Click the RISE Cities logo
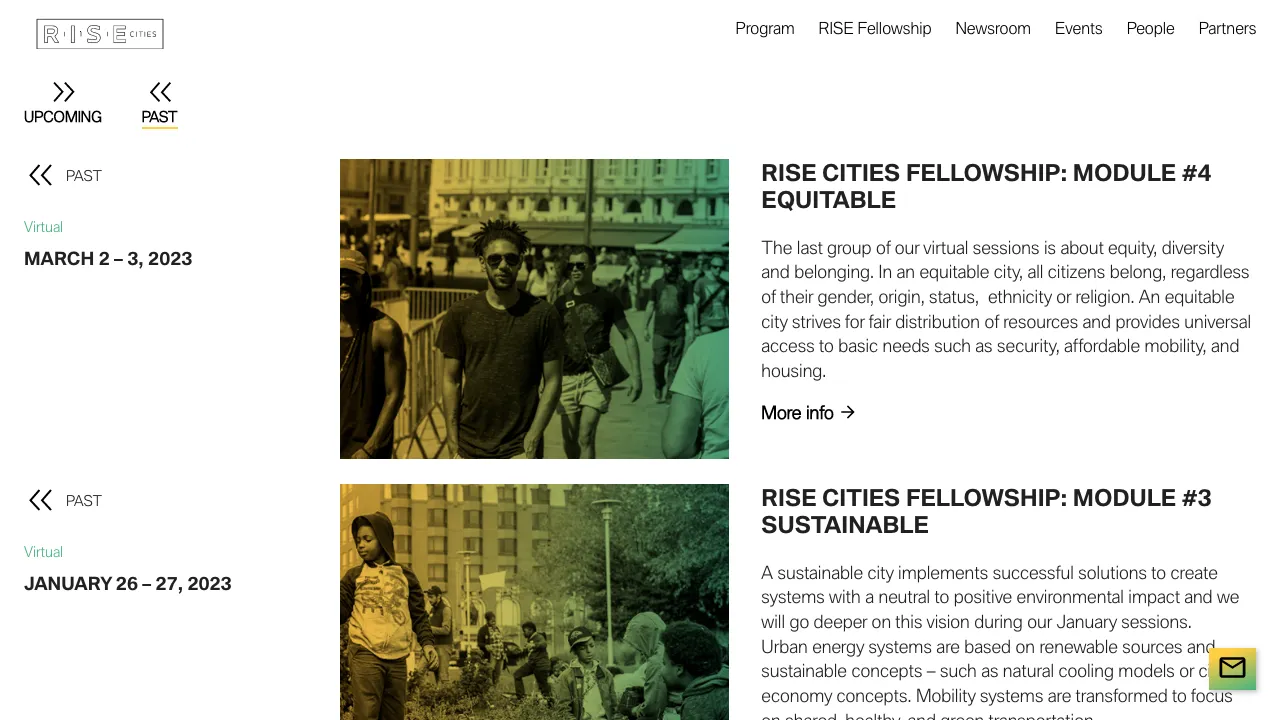This screenshot has height=720, width=1280. pyautogui.click(x=100, y=34)
